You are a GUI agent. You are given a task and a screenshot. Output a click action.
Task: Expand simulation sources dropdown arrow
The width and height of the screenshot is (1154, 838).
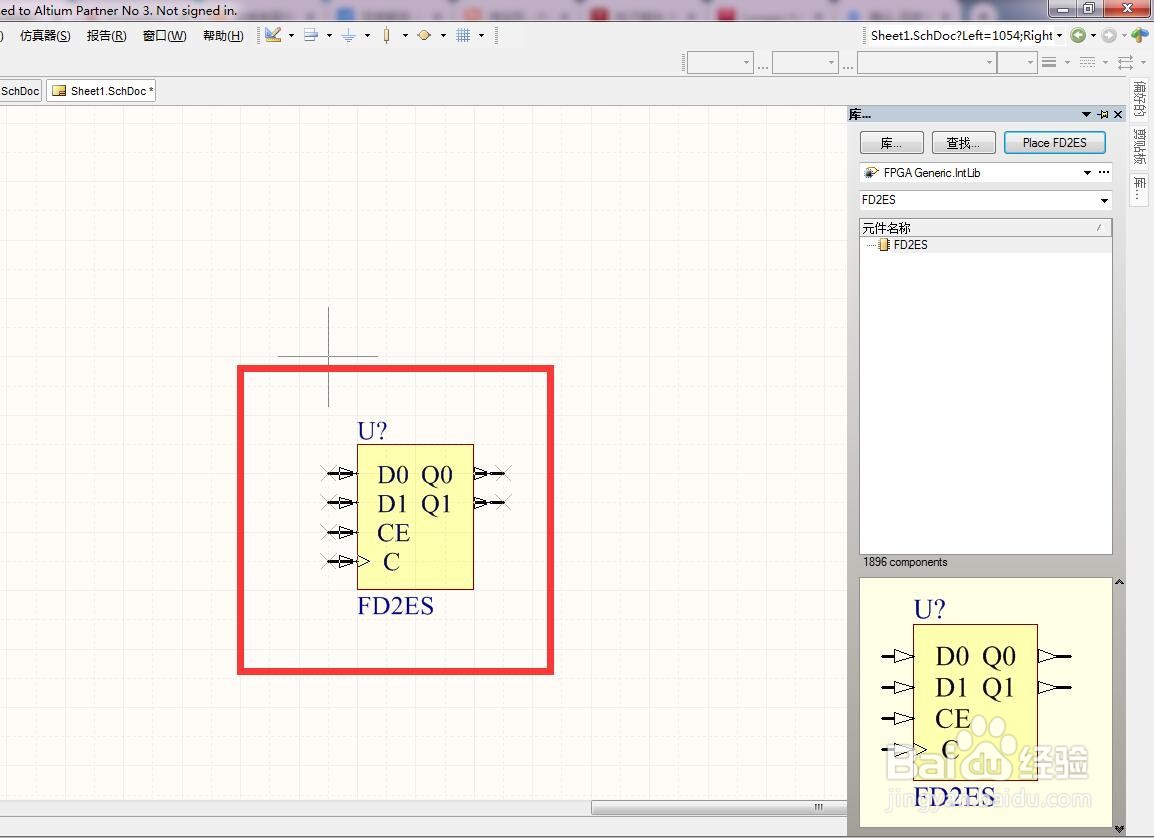(x=443, y=35)
